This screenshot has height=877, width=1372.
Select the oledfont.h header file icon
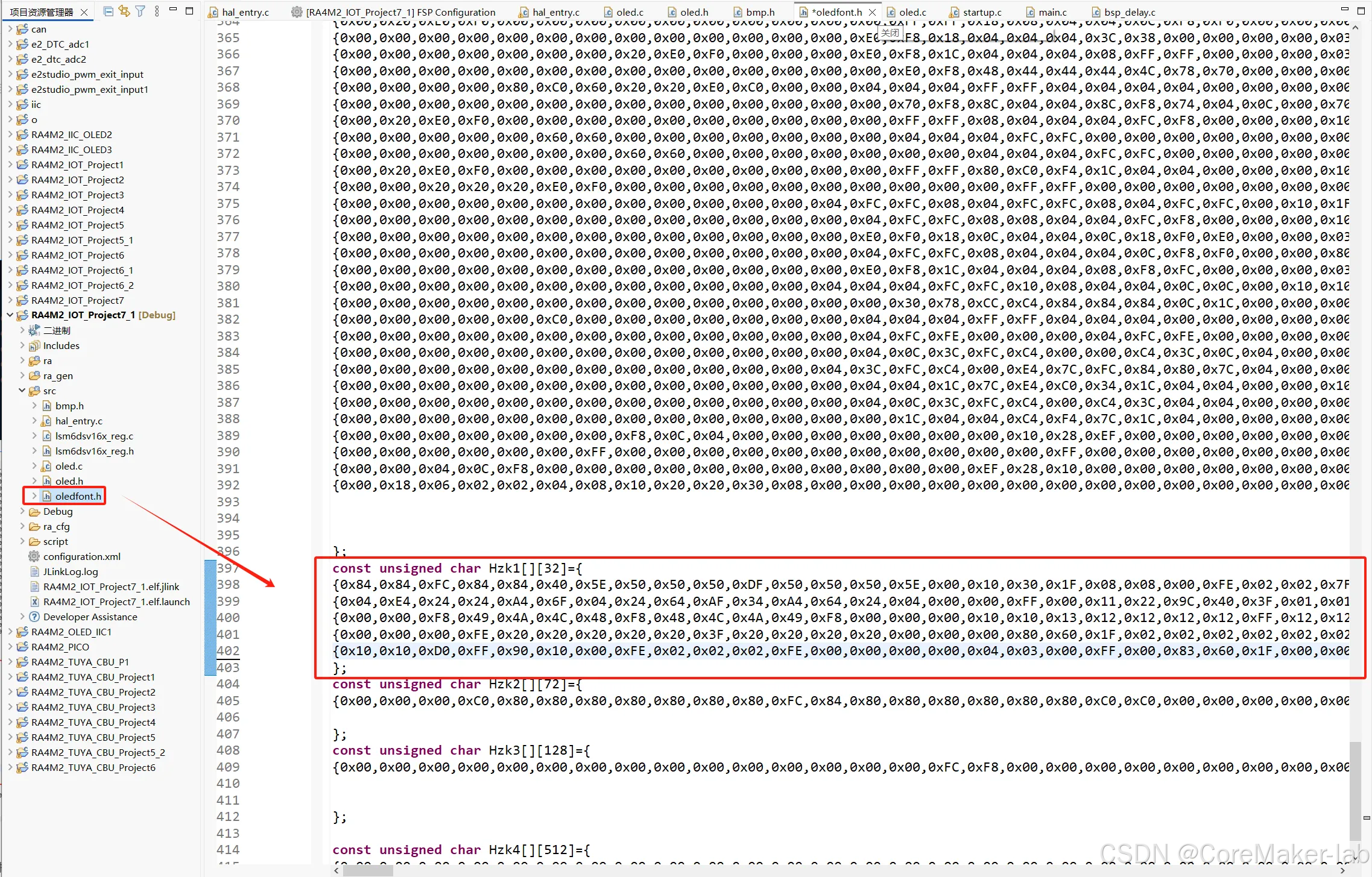pos(47,496)
